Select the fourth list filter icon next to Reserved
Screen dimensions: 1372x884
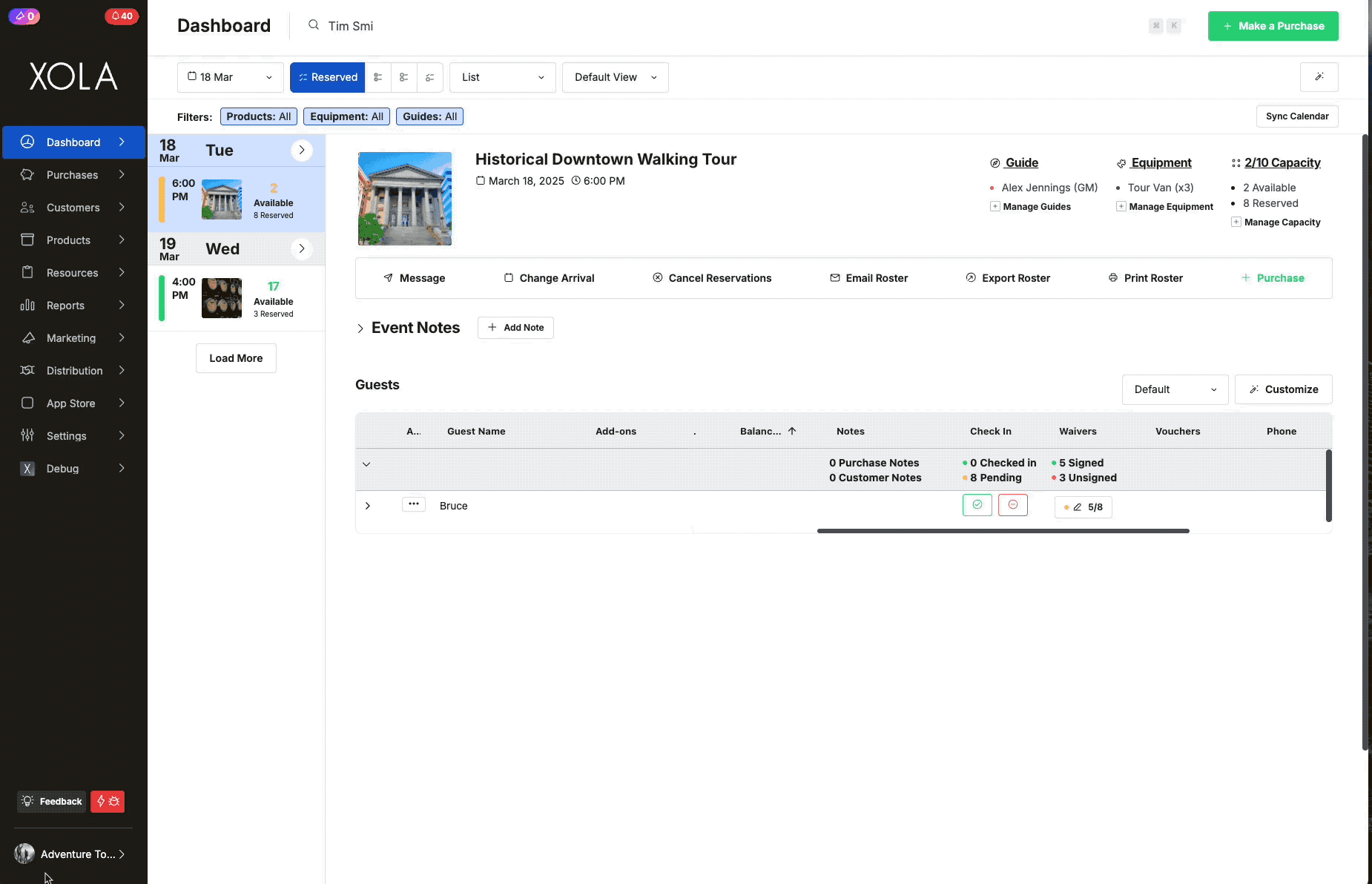[429, 77]
